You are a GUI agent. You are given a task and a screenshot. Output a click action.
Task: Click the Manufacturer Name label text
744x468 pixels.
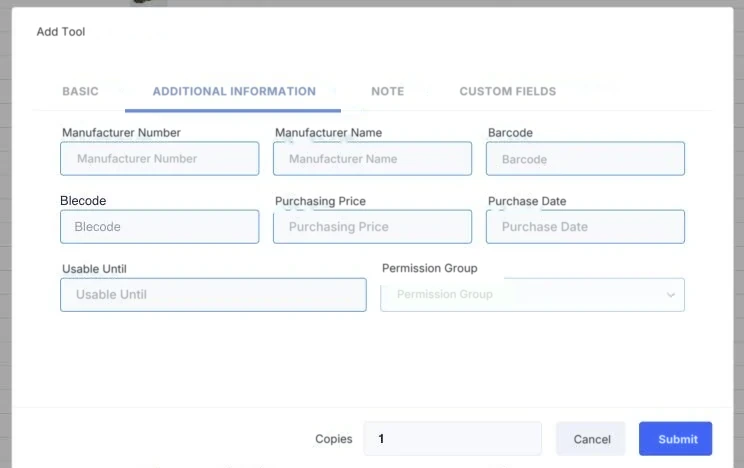click(x=328, y=132)
